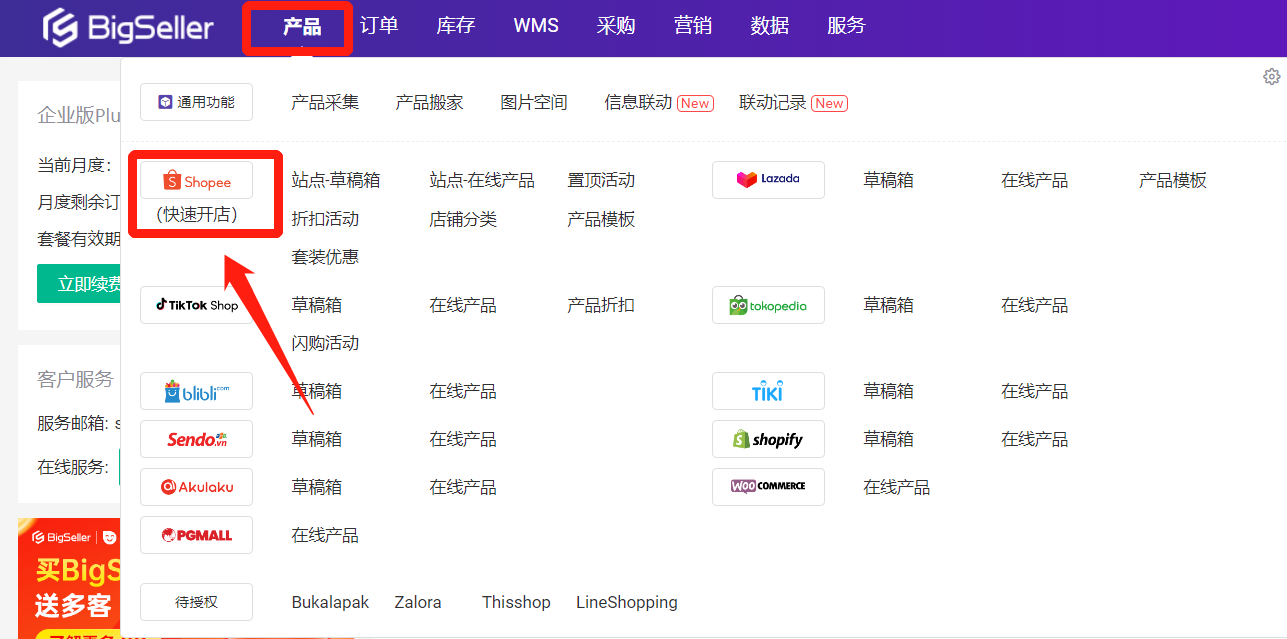Click the Shopify platform logo

[768, 439]
